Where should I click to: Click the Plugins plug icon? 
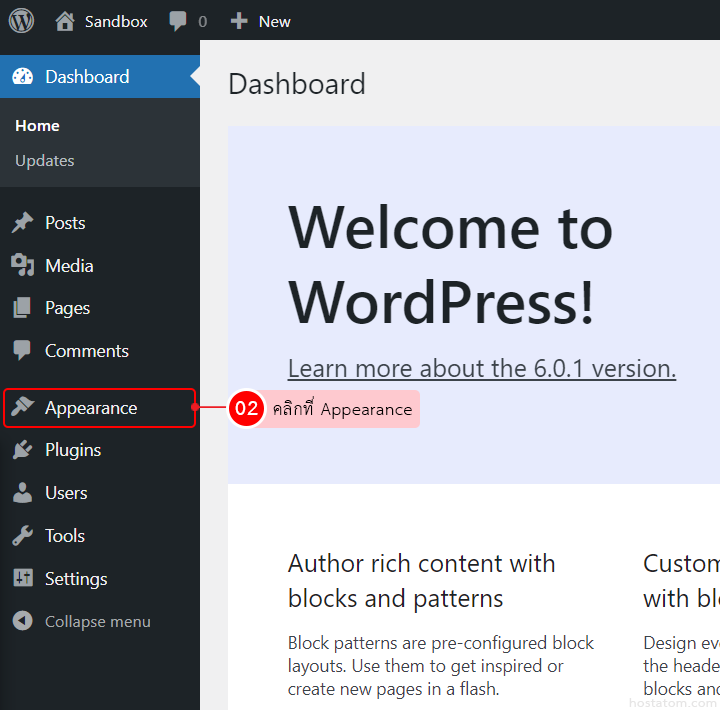22,450
